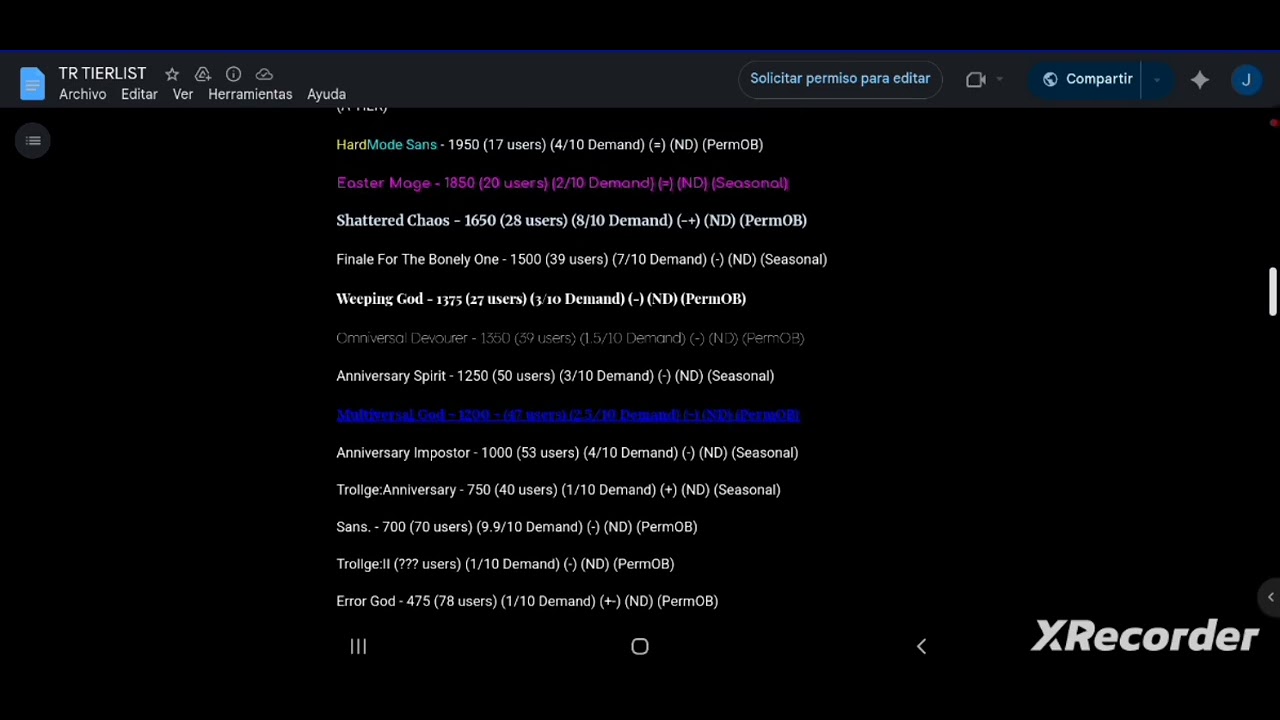
Task: Click the Multiversal God entry line
Action: [x=568, y=415]
